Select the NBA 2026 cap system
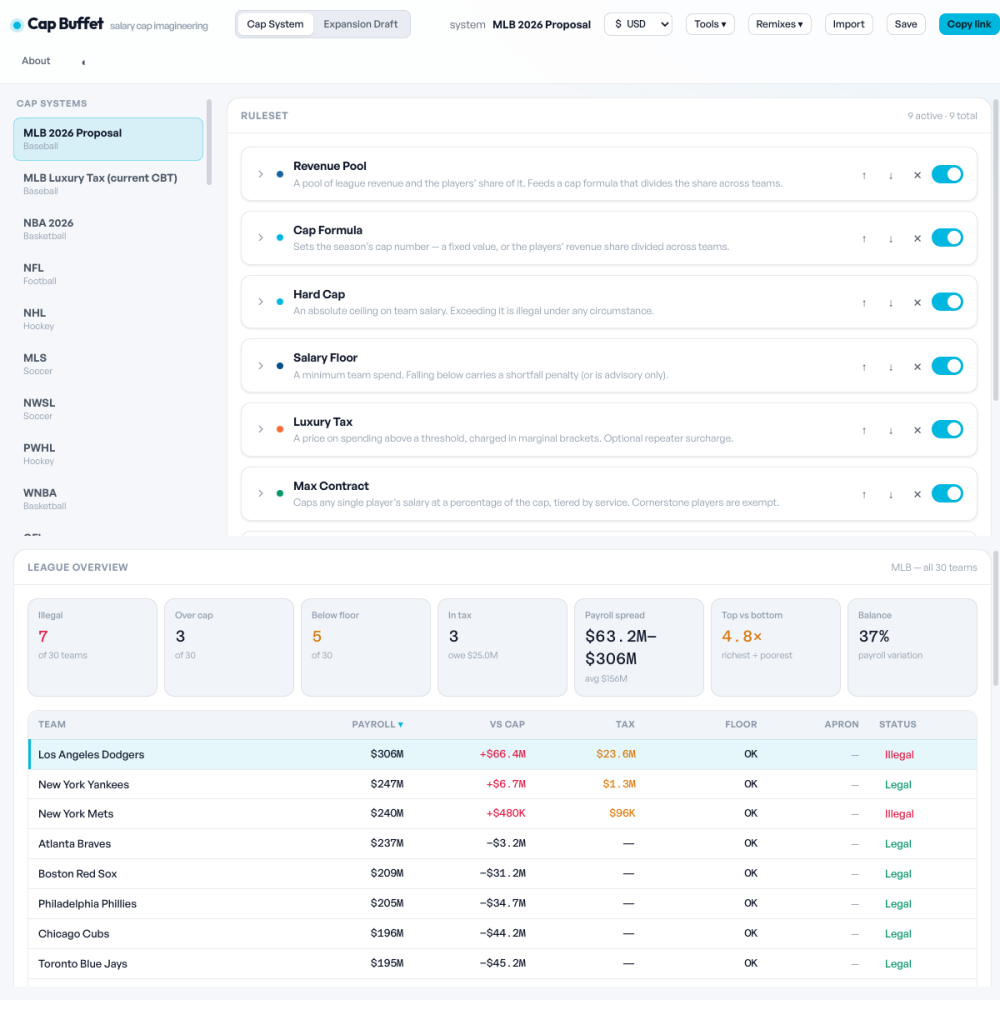 [x=108, y=229]
